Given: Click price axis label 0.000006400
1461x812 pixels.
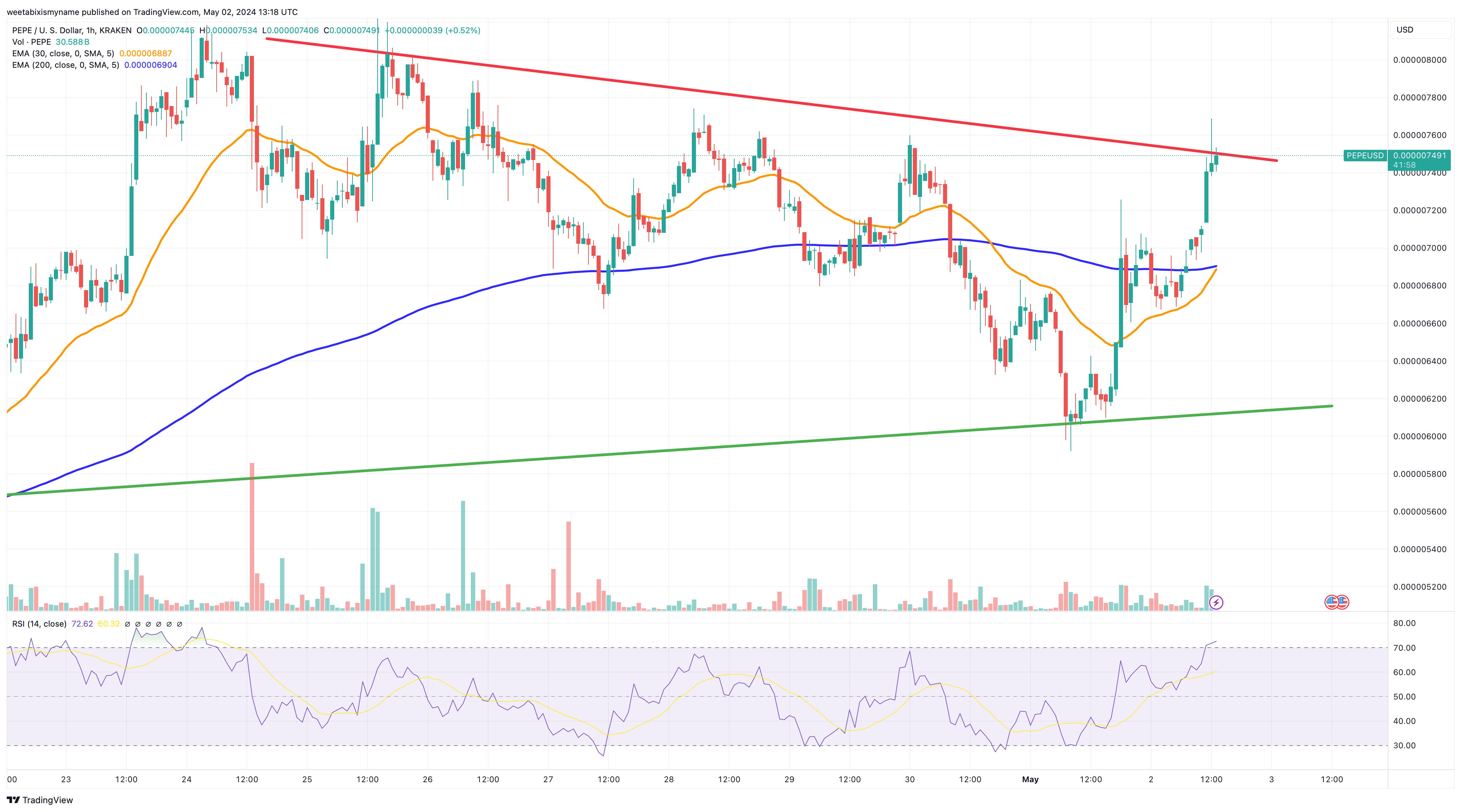Looking at the screenshot, I should [x=1420, y=361].
